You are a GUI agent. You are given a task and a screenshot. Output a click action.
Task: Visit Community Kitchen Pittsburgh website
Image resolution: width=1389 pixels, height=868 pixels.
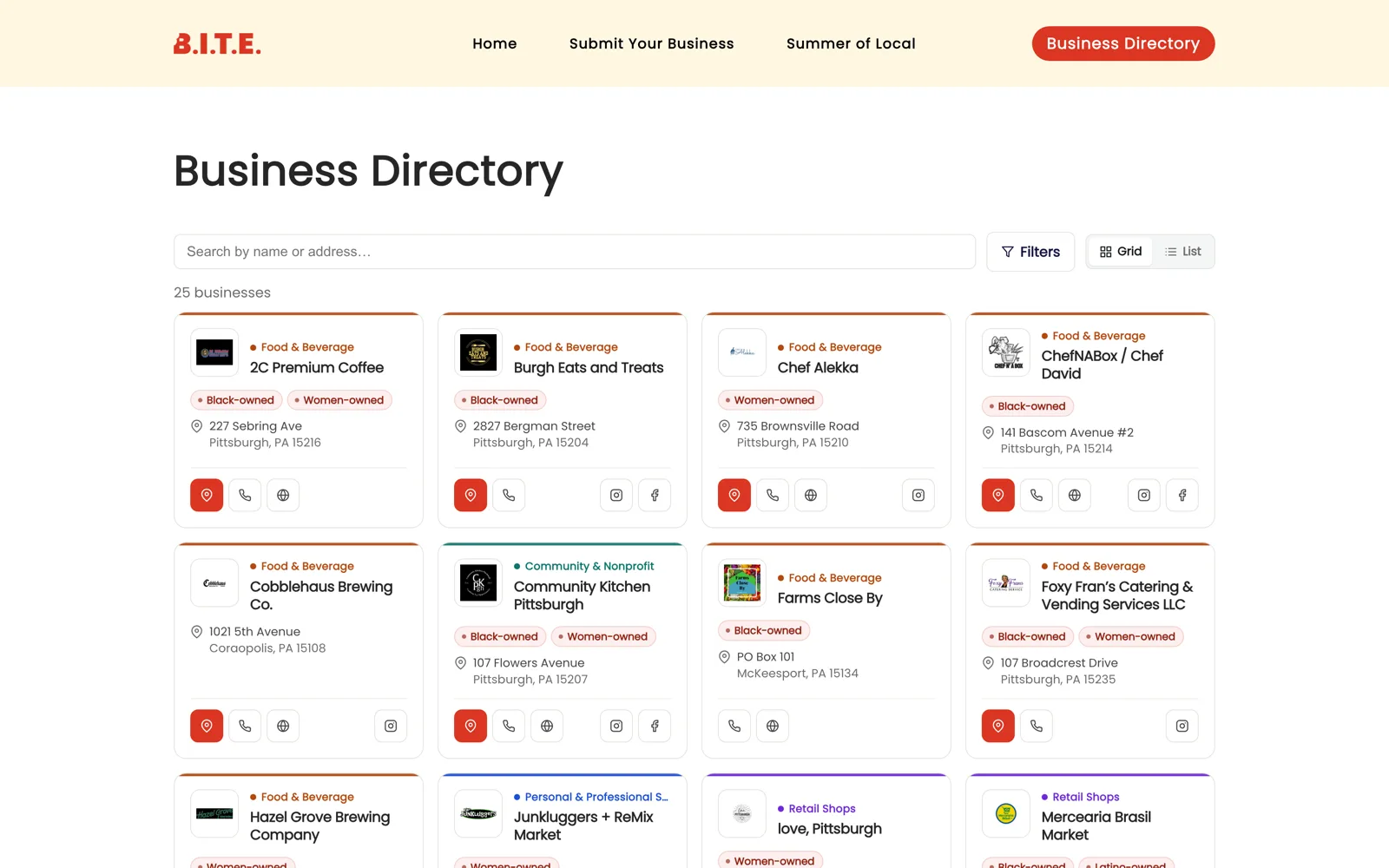coord(547,726)
